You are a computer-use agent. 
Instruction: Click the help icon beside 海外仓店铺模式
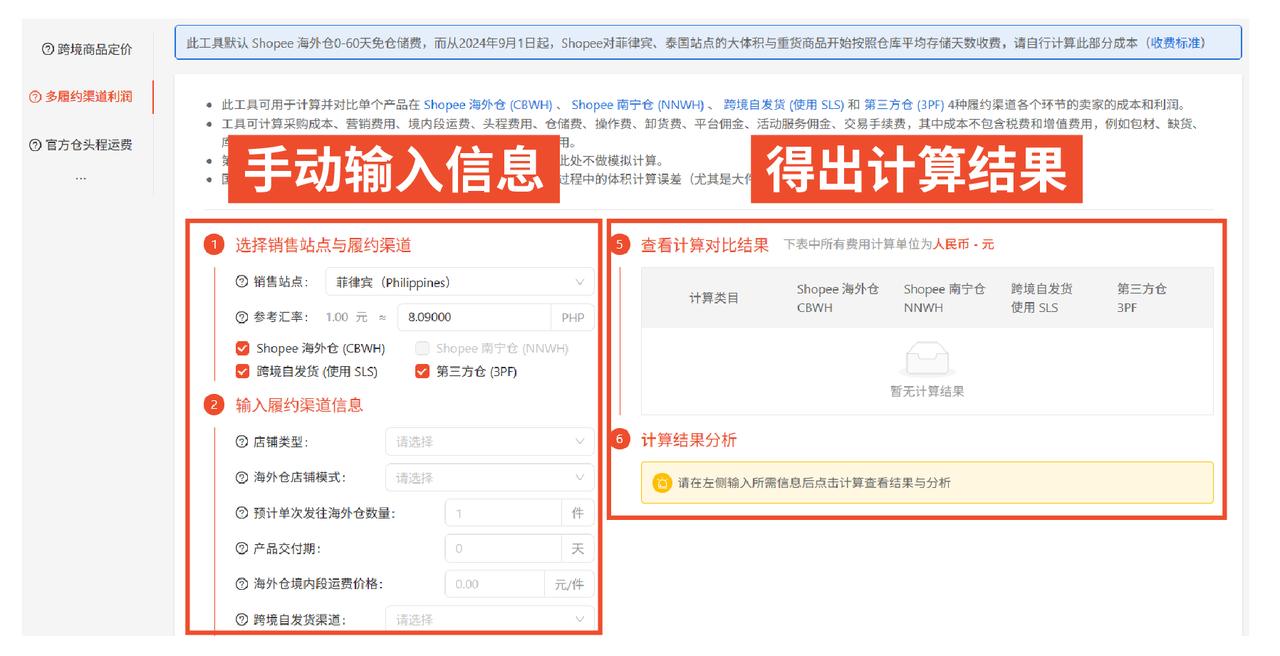pos(241,477)
